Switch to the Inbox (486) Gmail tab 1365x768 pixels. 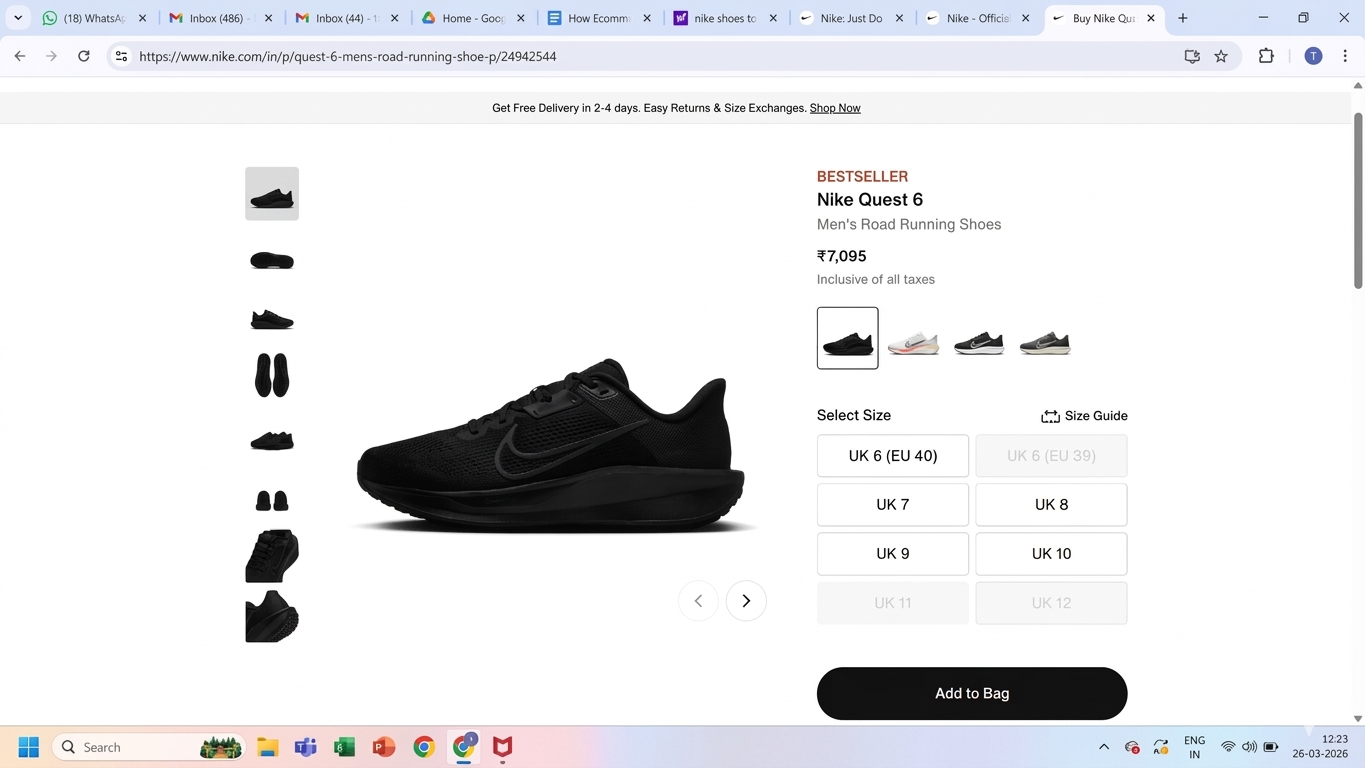point(217,18)
